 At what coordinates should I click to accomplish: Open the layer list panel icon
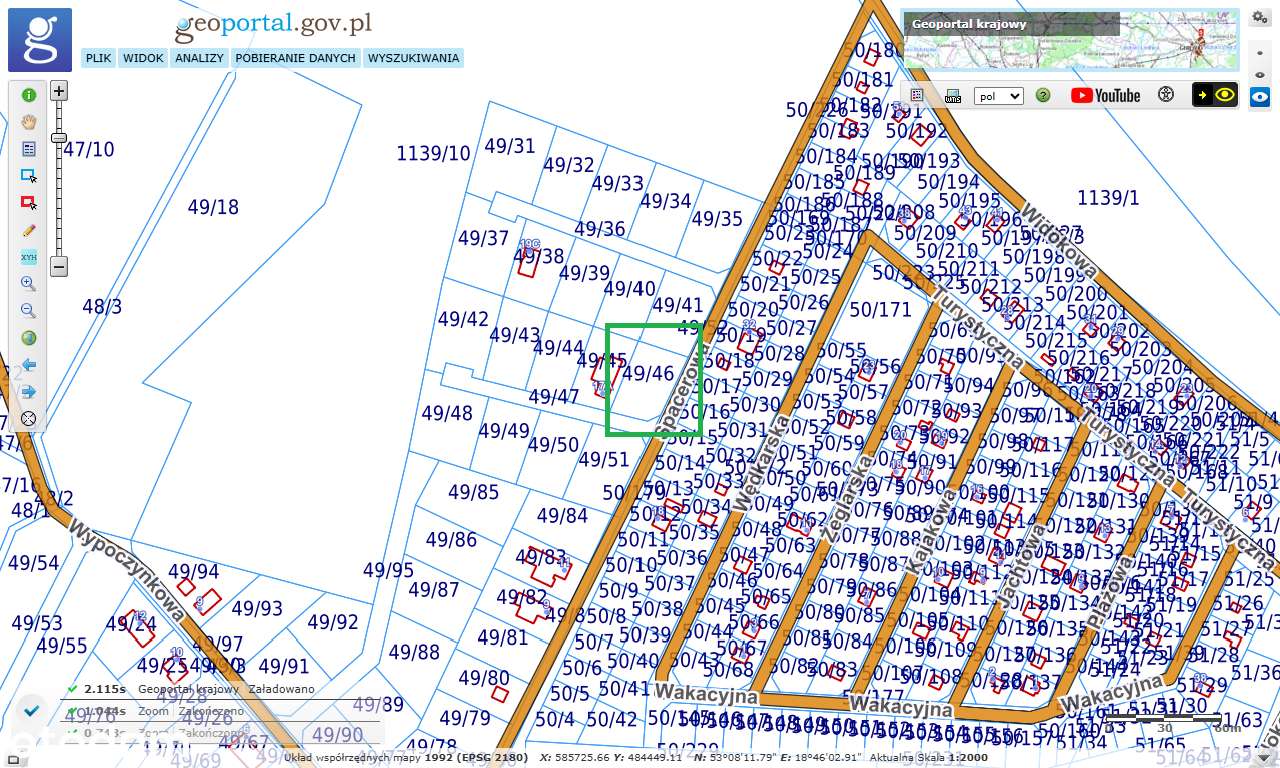tap(28, 149)
